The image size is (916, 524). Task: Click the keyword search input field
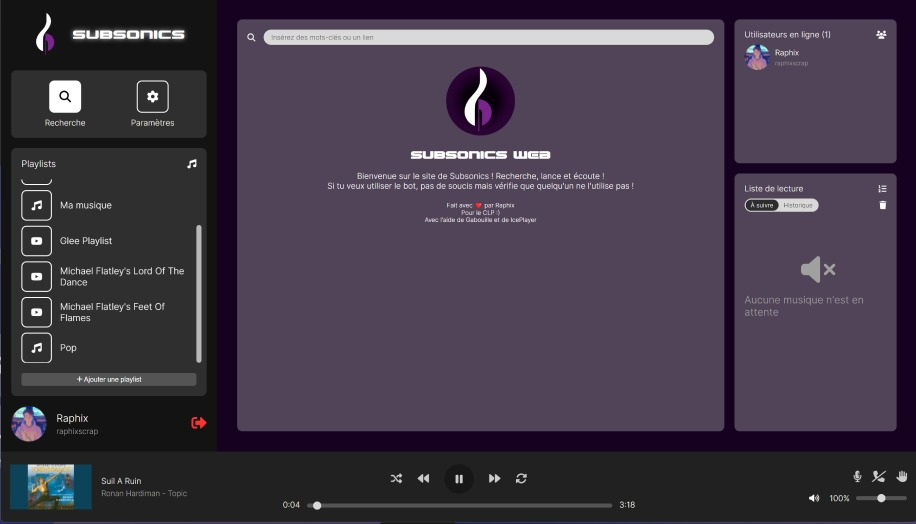click(488, 37)
